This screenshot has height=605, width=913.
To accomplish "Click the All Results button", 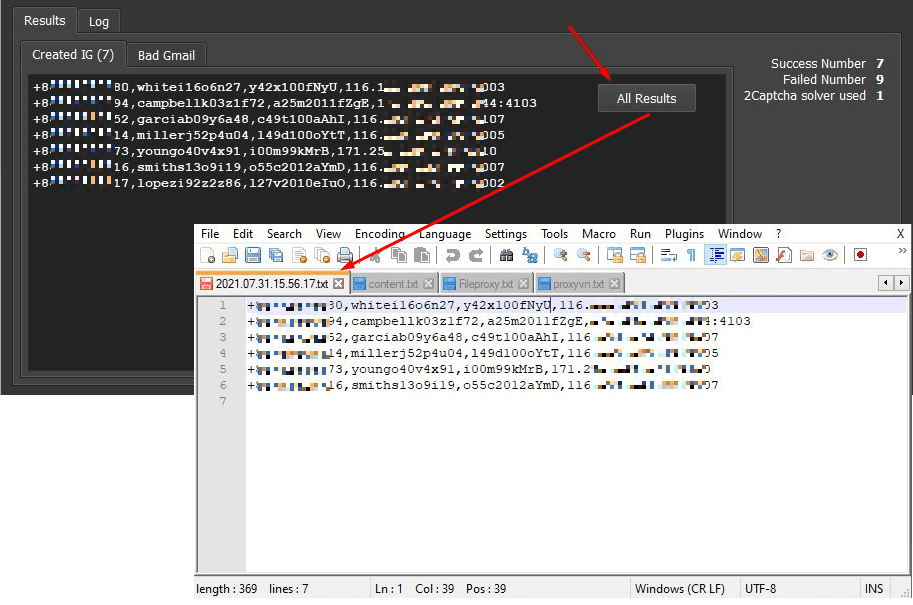I will (646, 98).
